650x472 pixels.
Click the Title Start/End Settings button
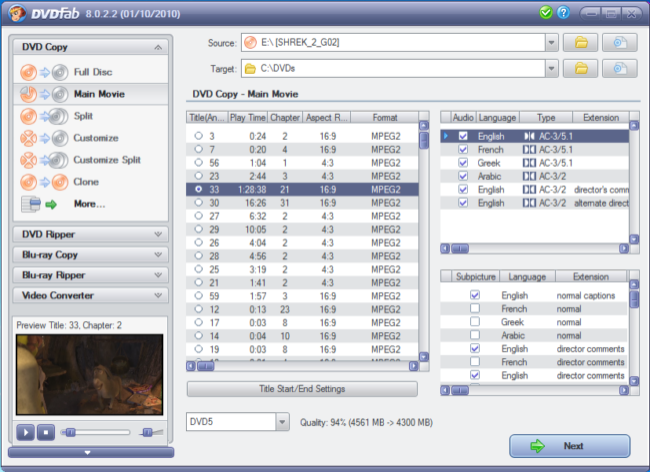pos(301,389)
